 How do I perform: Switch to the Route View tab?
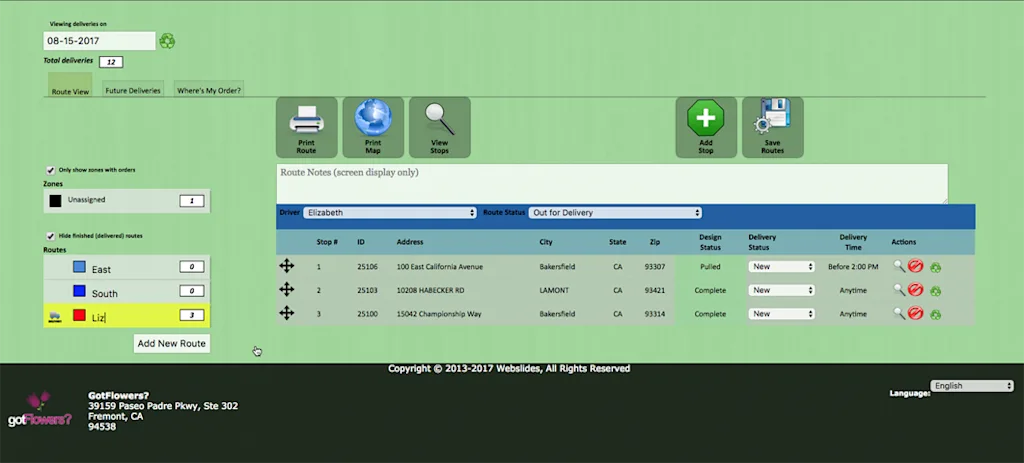(71, 86)
